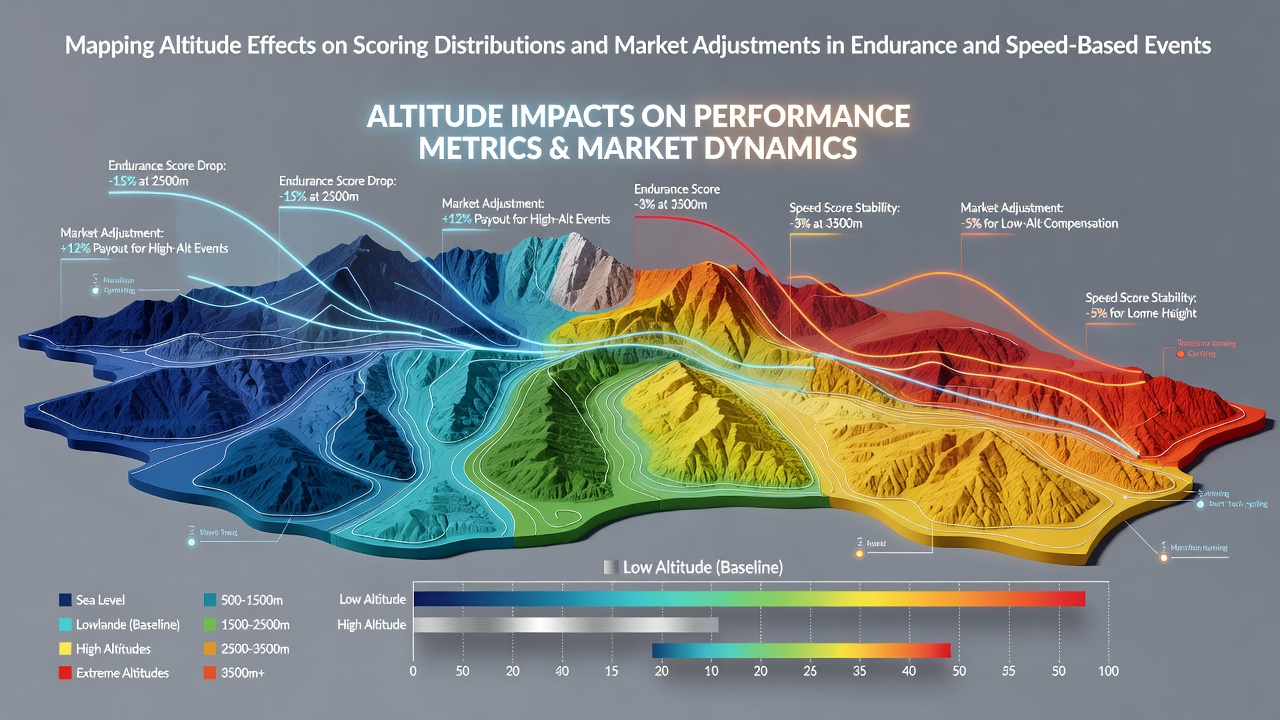The height and width of the screenshot is (720, 1280).
Task: Click the short unlabeled gradient bar
Action: click(x=801, y=650)
